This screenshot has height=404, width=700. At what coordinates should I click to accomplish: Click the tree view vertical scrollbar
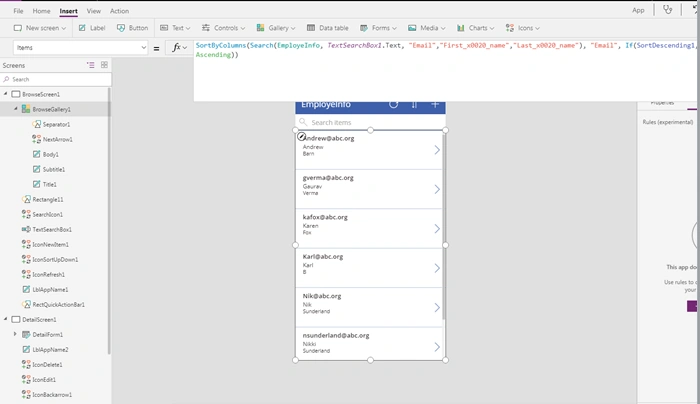(109, 221)
